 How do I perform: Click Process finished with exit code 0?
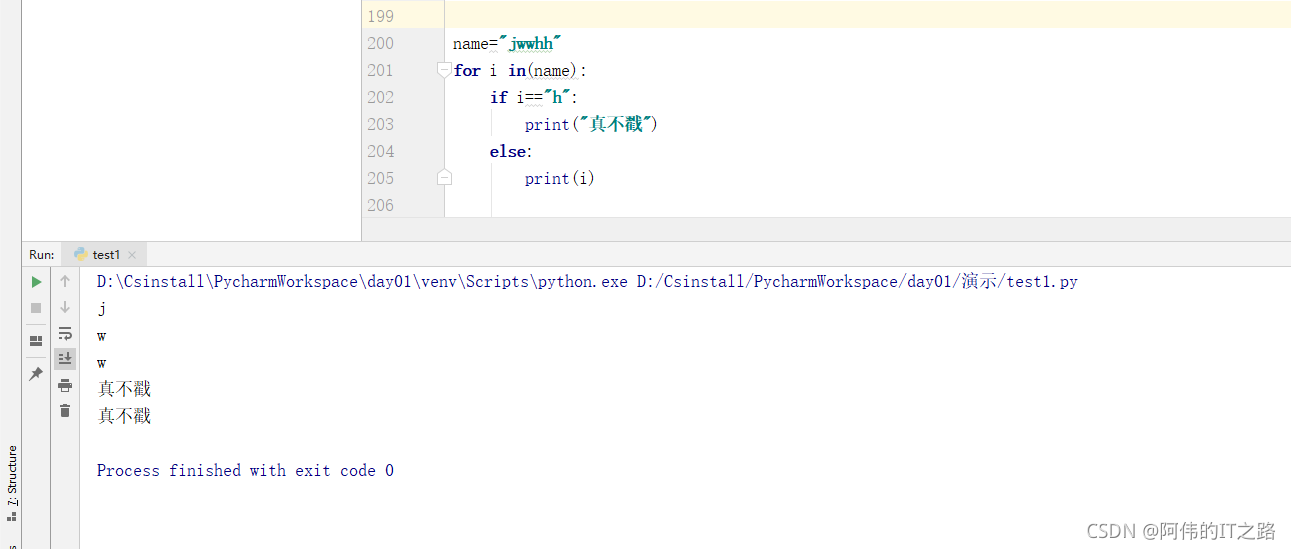point(245,470)
